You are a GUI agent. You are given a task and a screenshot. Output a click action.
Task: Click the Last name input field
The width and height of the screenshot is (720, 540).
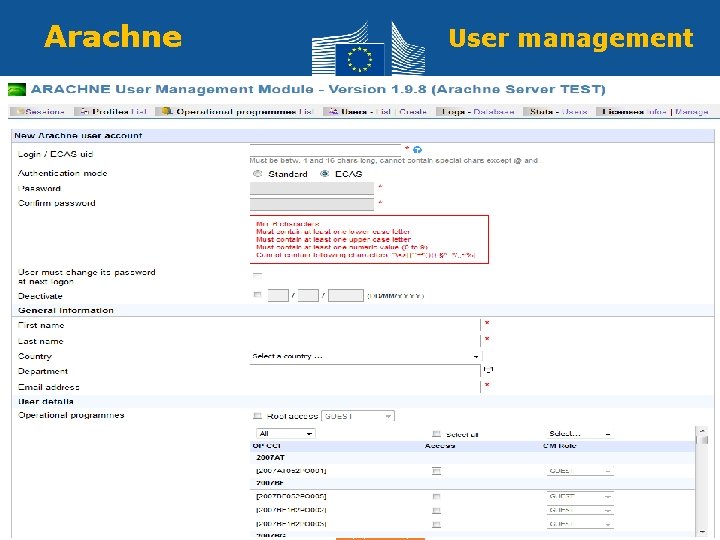(365, 341)
